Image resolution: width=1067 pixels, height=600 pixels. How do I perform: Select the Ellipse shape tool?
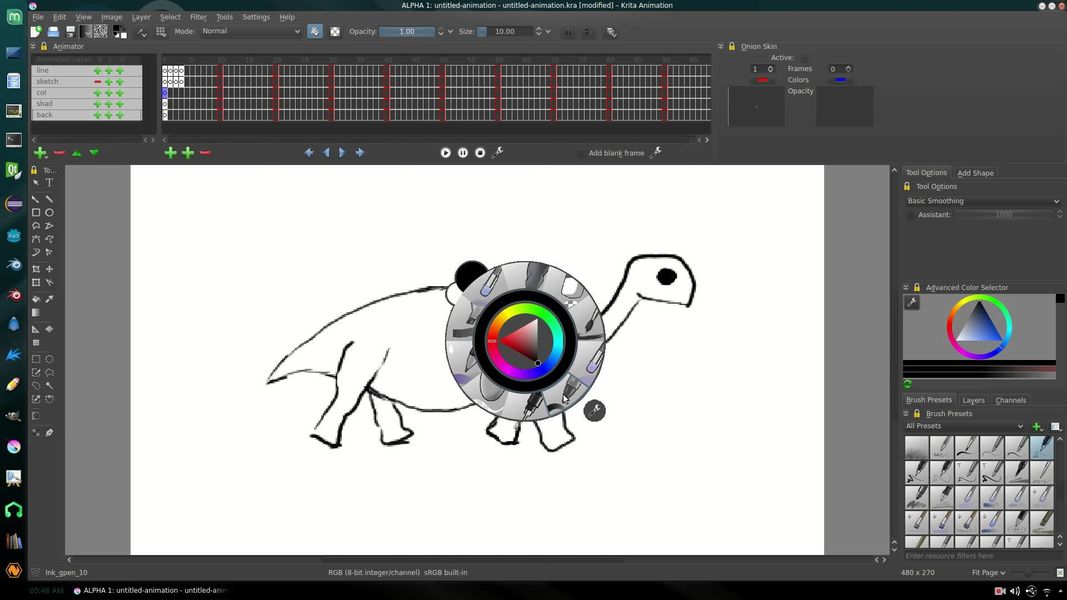point(49,212)
